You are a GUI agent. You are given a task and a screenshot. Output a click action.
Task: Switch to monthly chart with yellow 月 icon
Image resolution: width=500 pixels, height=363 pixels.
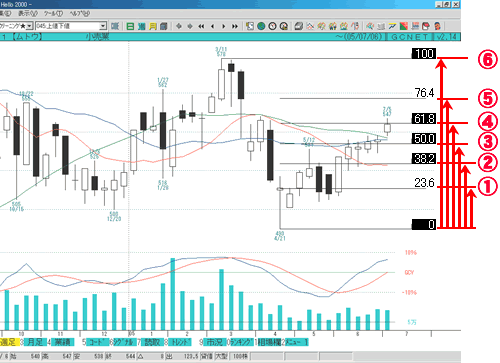point(152,26)
